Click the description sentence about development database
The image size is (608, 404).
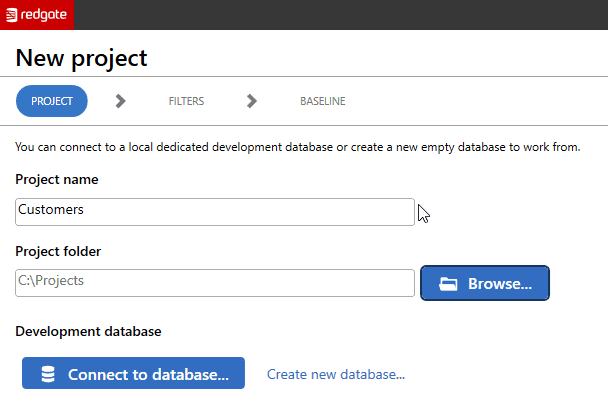click(x=297, y=147)
